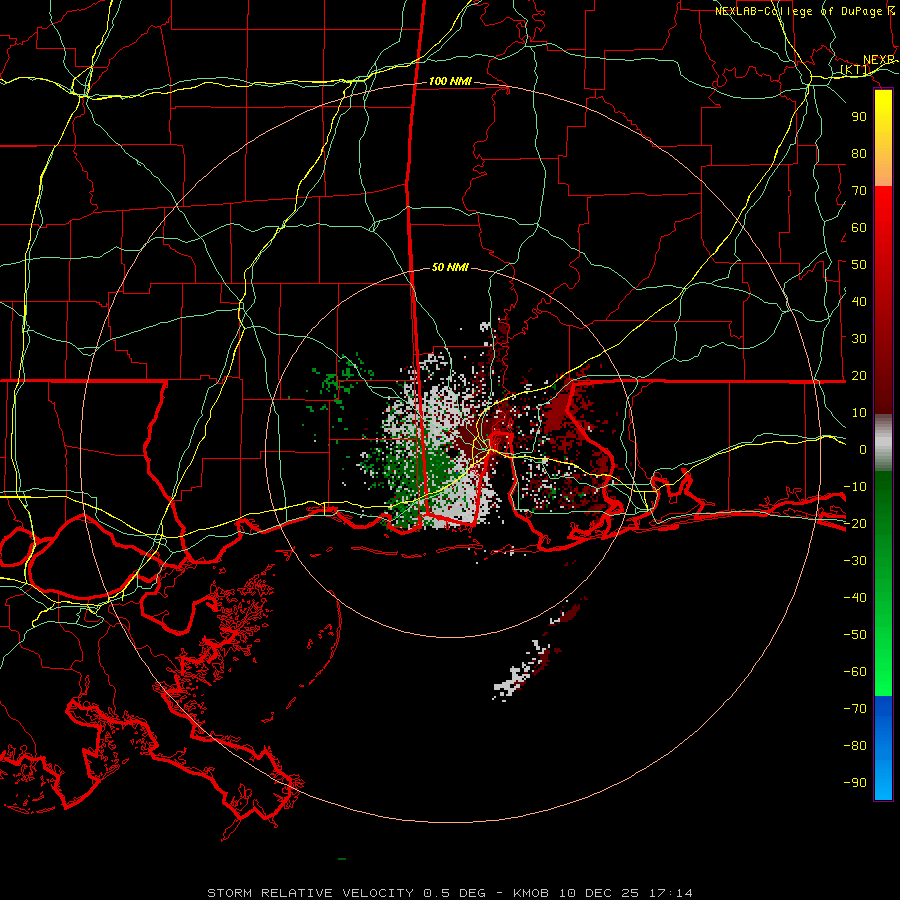Select the 20 value on the velocity scale

point(859,375)
